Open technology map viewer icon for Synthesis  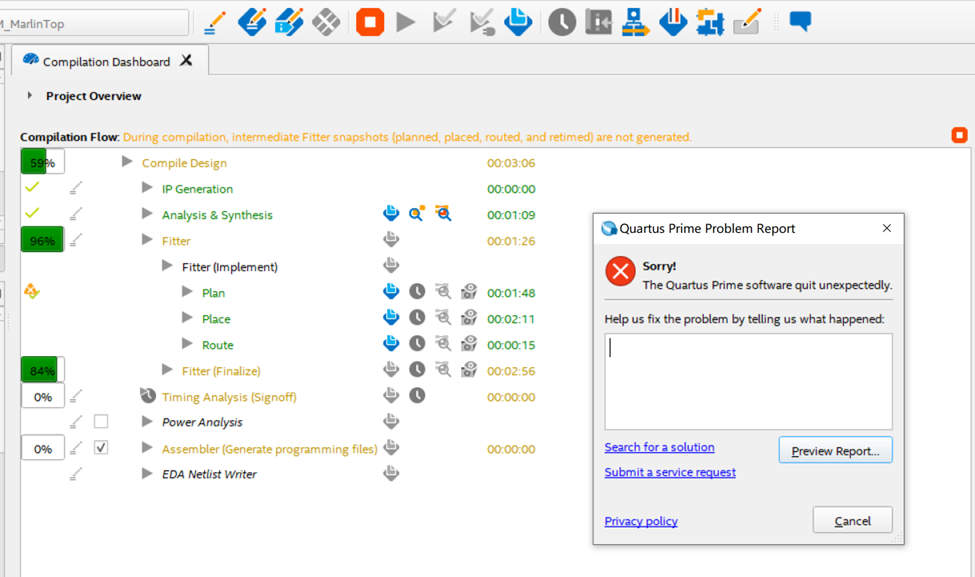pyautogui.click(x=443, y=213)
